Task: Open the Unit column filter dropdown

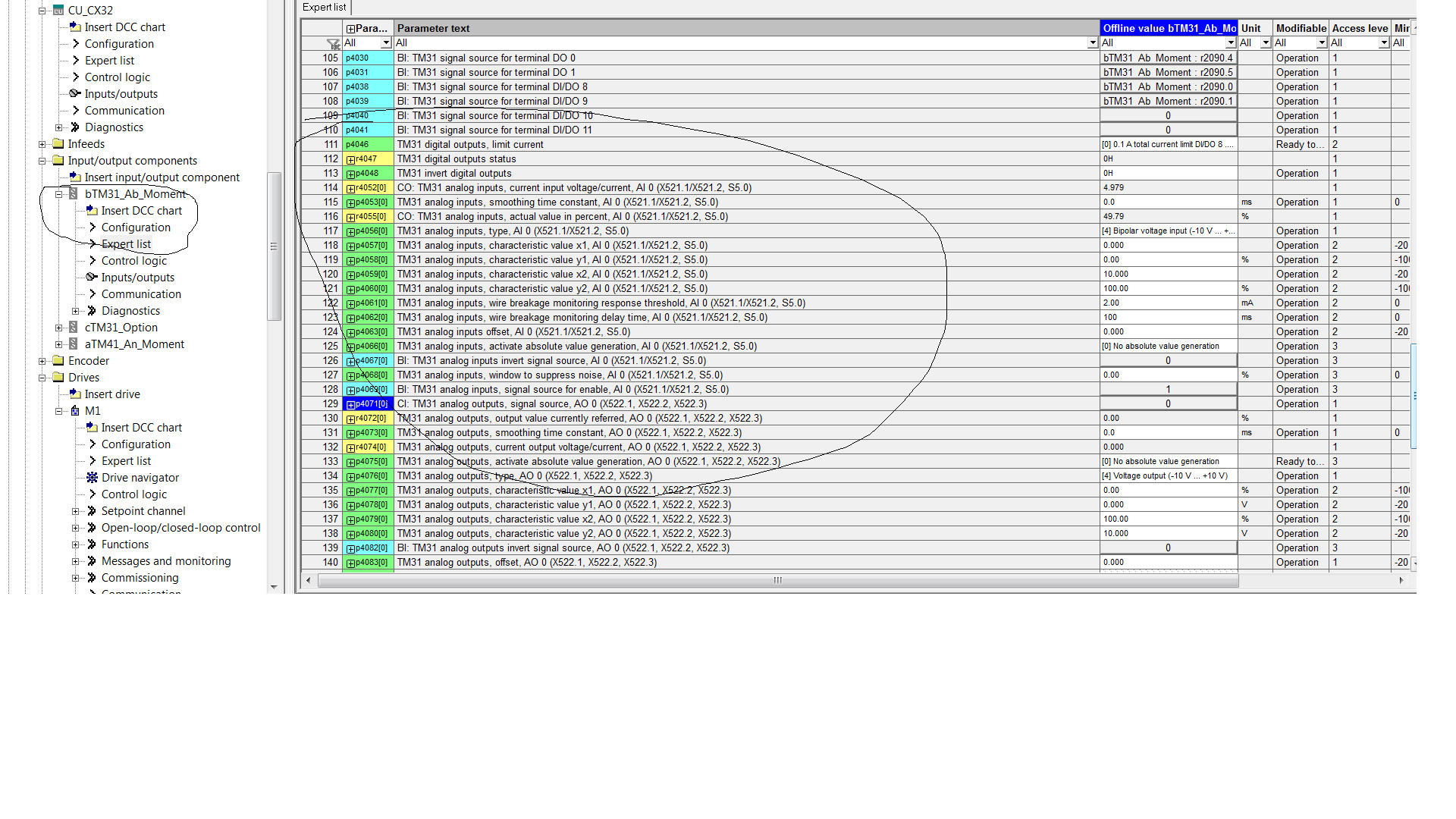Action: pyautogui.click(x=1266, y=43)
